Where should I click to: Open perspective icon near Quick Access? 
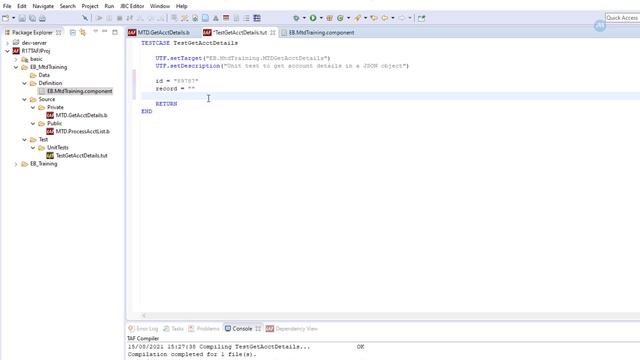coord(421,18)
